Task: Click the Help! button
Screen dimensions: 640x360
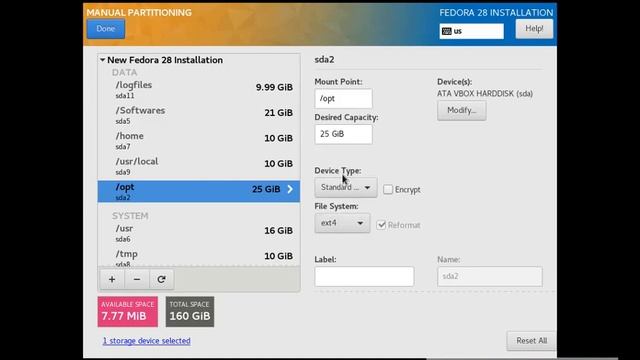Action: (x=534, y=29)
